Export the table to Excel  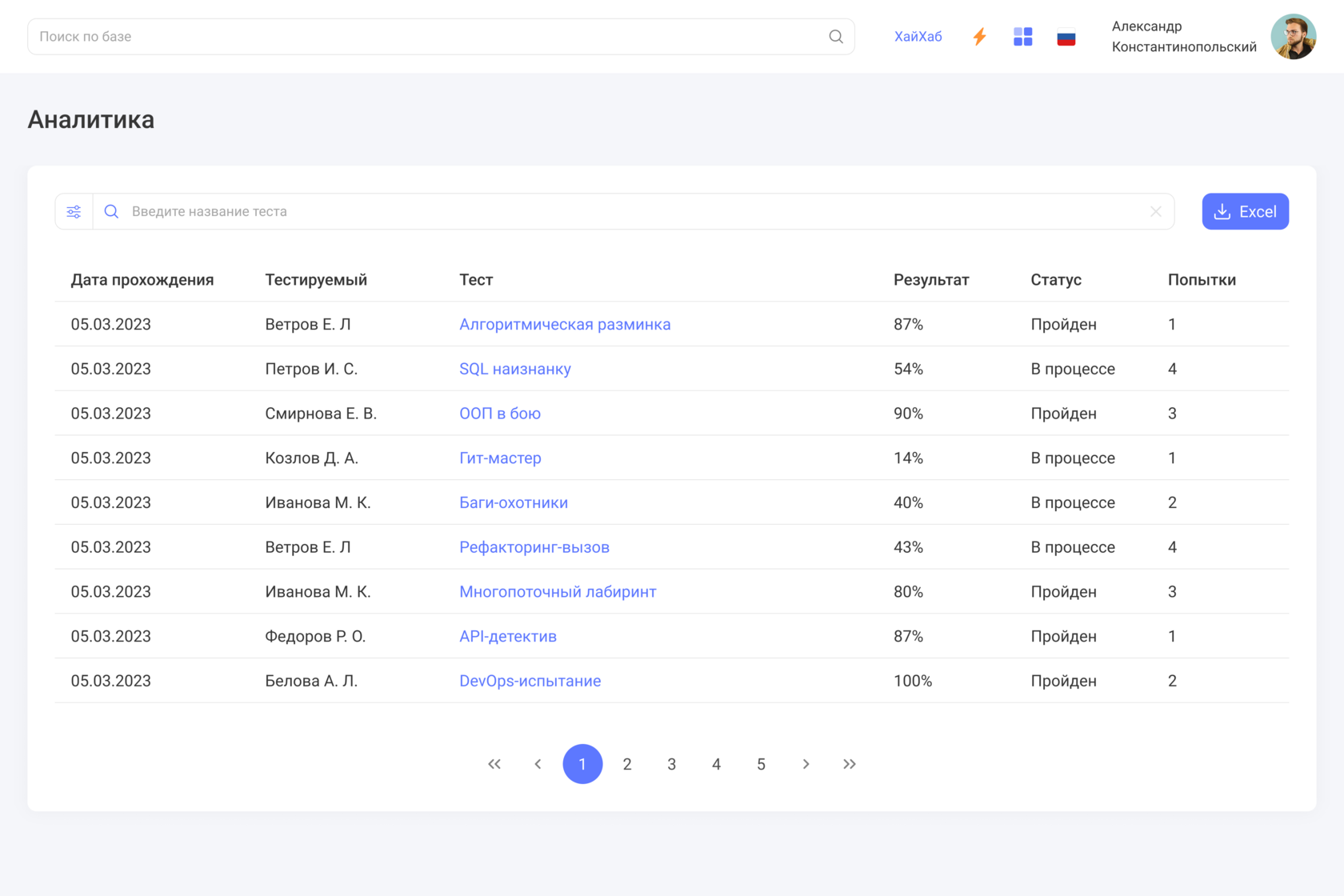pos(1245,212)
